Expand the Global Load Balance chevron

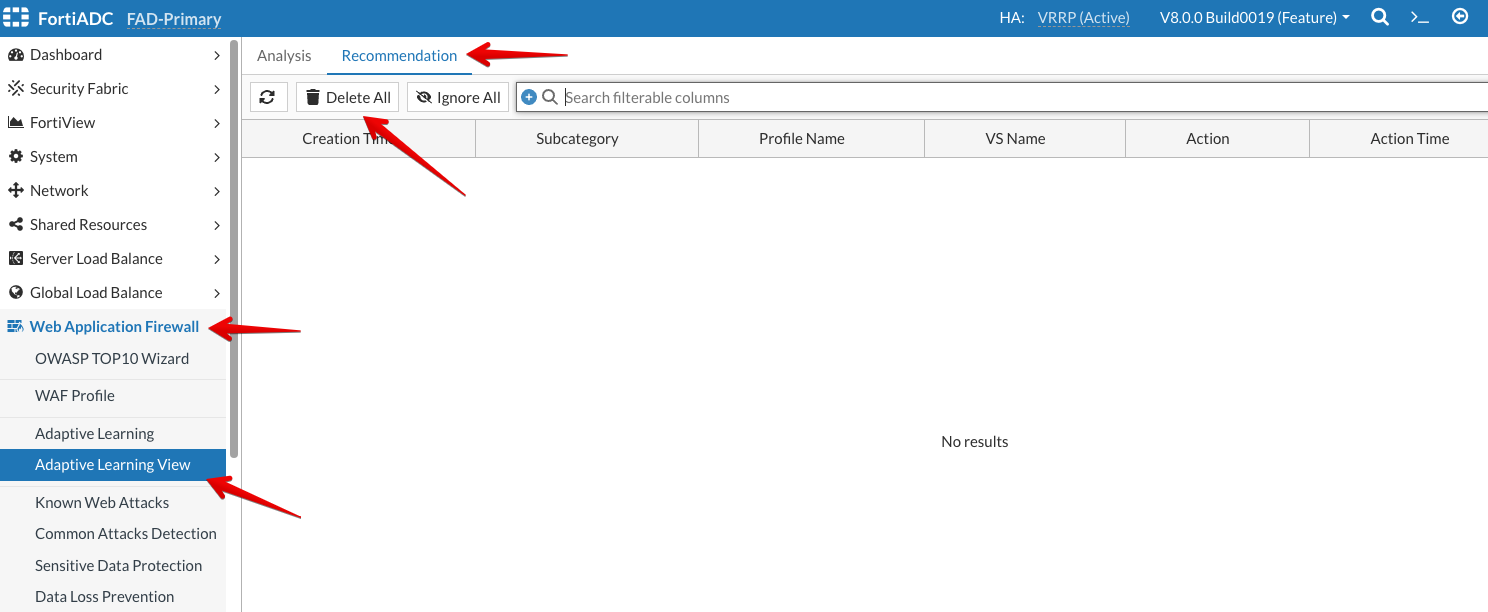pyautogui.click(x=217, y=293)
